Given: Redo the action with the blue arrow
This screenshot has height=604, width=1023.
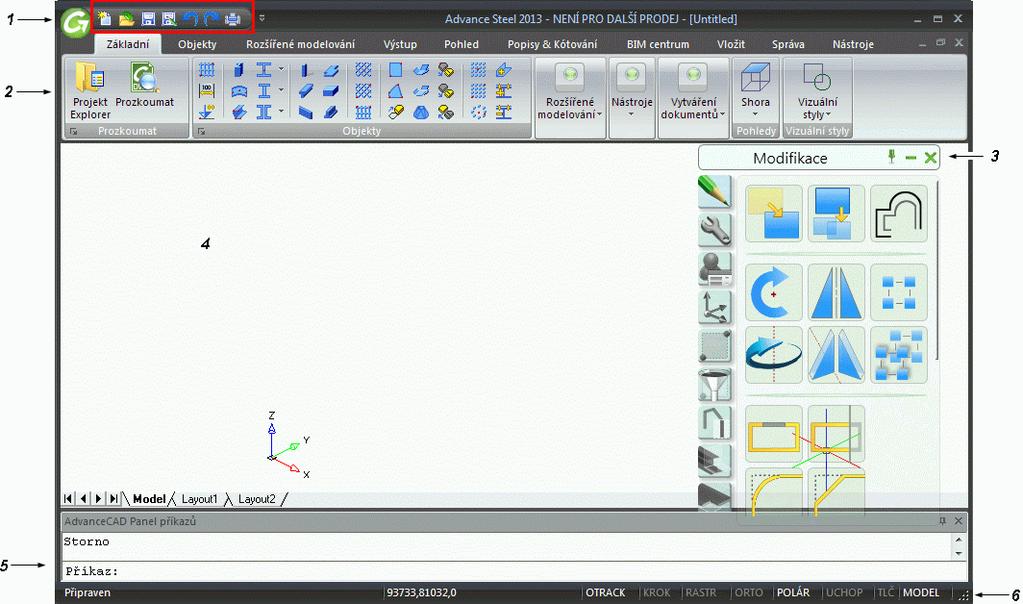Looking at the screenshot, I should pos(211,19).
